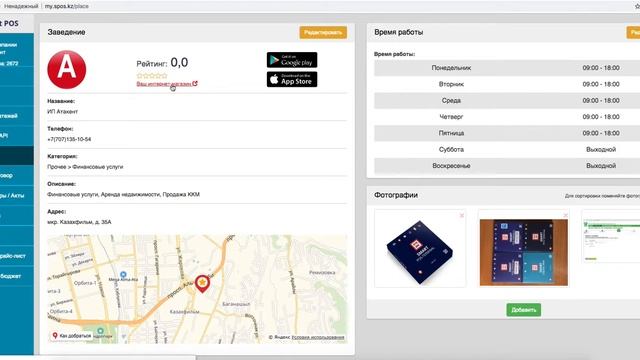The width and height of the screenshot is (640, 360).
Task: Click the description starting Финансовые услуги, Аренда
Action: [x=123, y=195]
